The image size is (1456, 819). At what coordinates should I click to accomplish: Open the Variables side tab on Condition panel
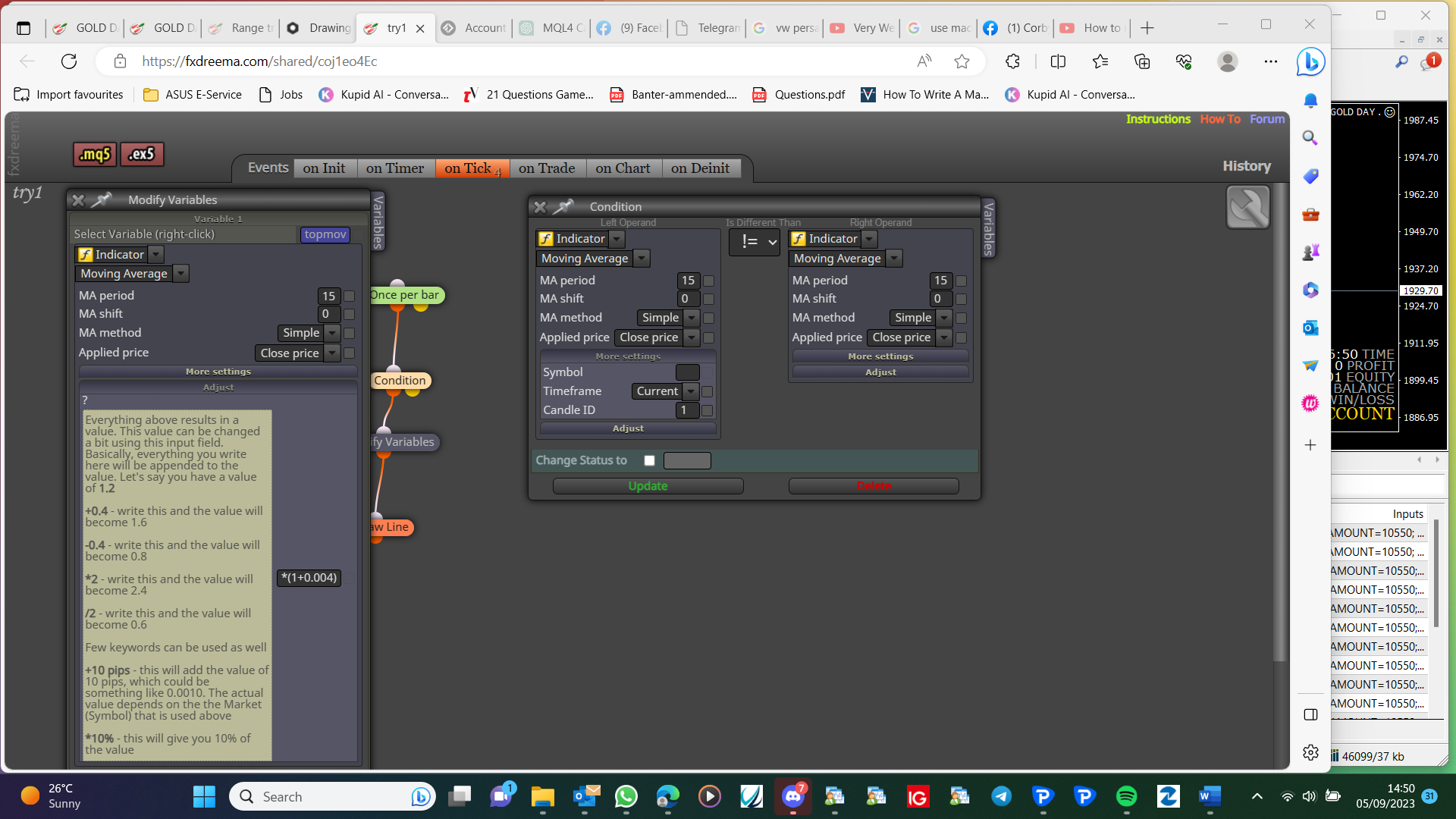(x=988, y=228)
